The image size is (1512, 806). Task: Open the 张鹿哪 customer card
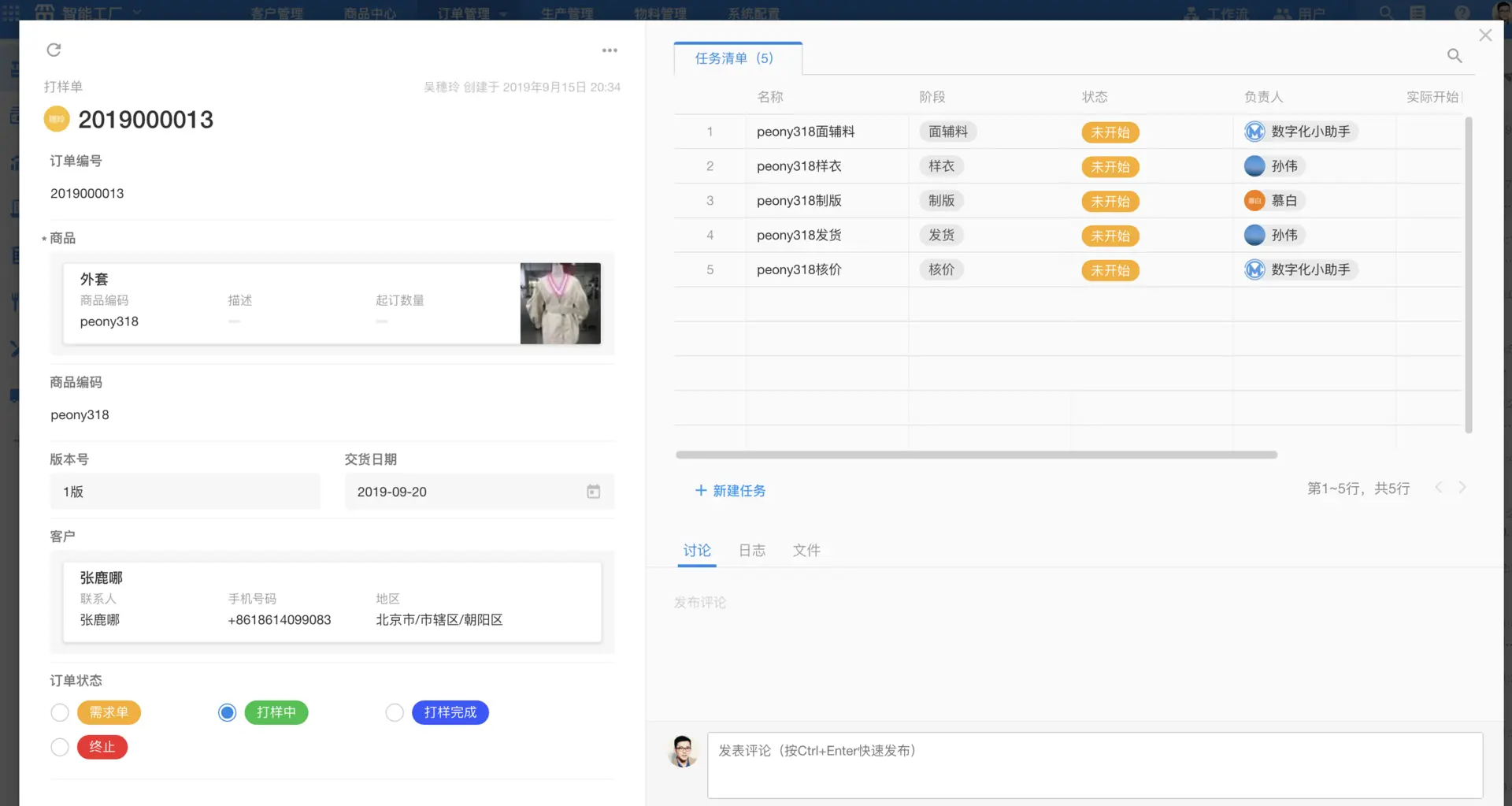click(x=332, y=602)
